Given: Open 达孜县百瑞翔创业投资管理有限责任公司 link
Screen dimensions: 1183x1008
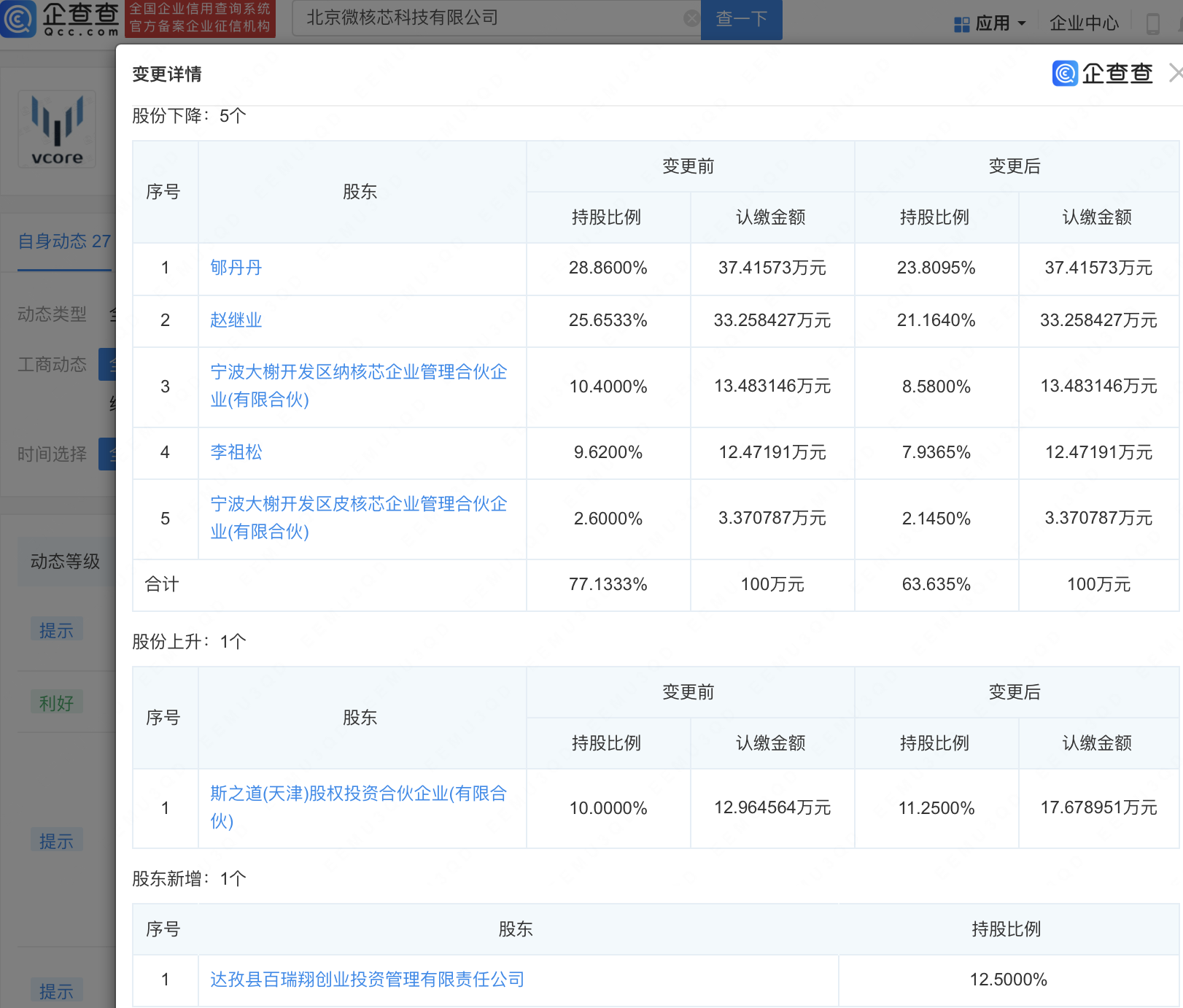Looking at the screenshot, I should tap(367, 980).
